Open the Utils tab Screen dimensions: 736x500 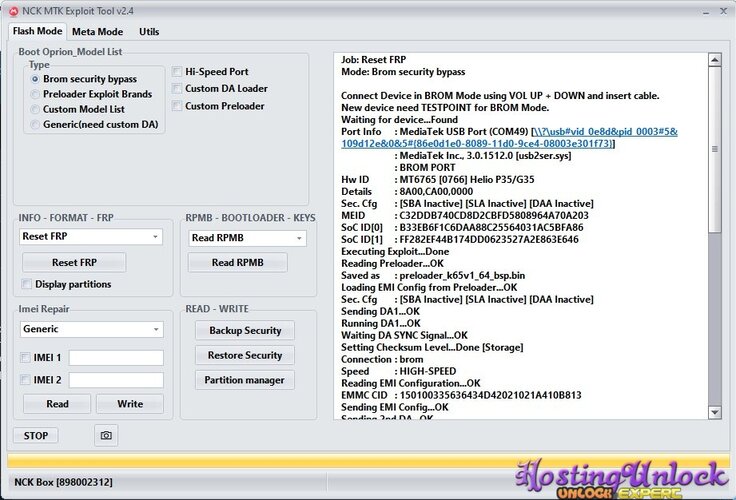[x=149, y=31]
